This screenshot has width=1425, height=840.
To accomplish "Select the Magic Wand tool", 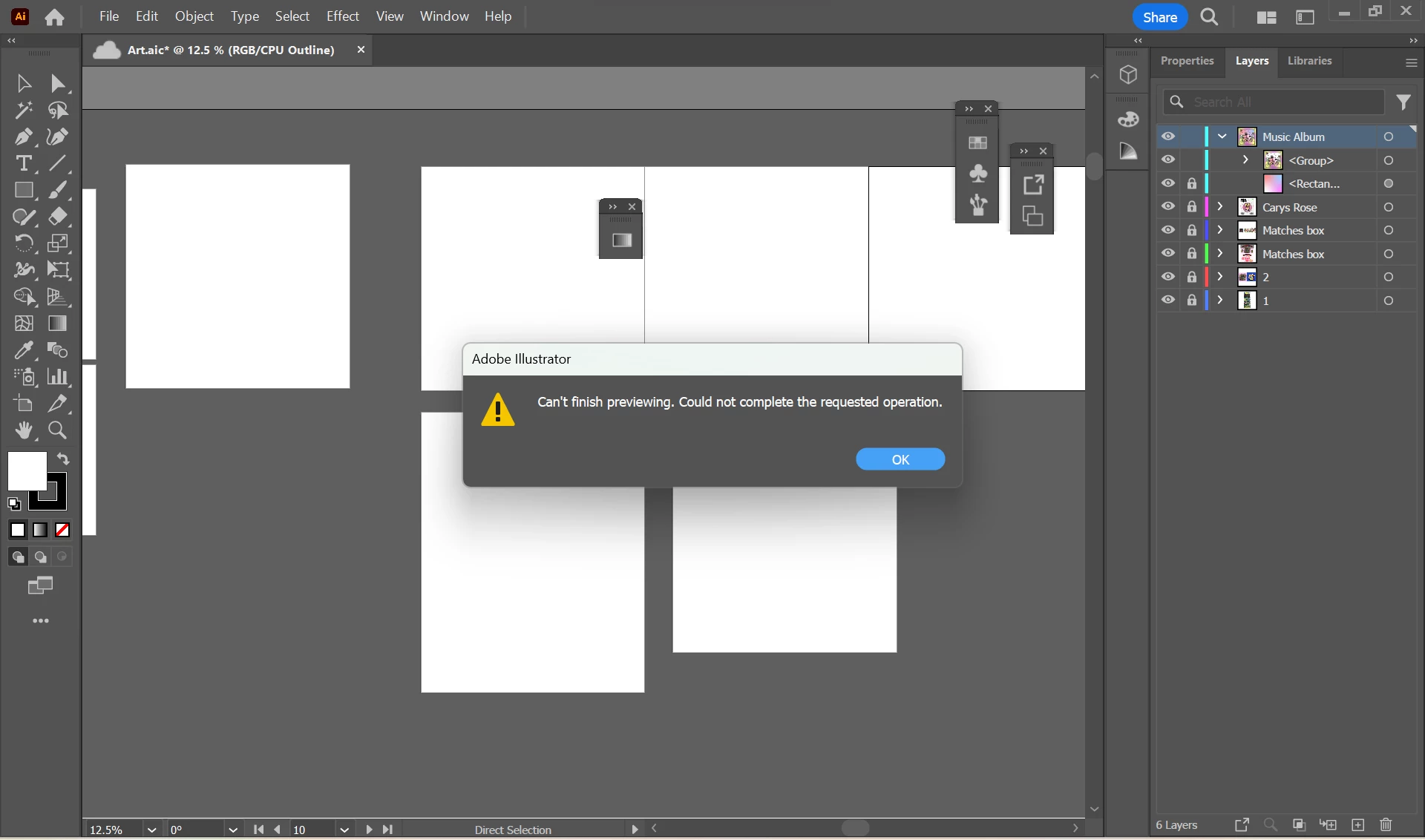I will point(23,110).
